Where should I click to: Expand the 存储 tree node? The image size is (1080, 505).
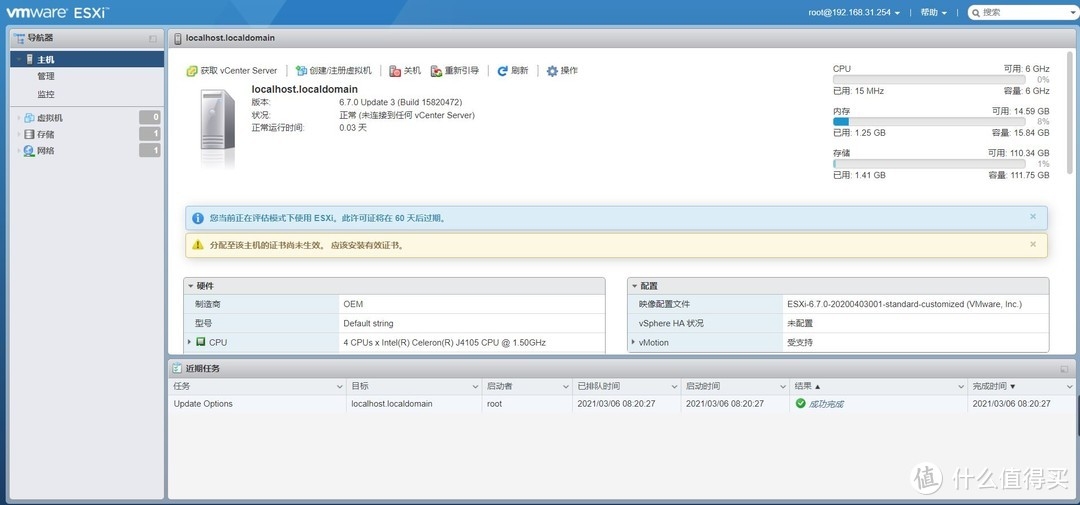(x=19, y=134)
